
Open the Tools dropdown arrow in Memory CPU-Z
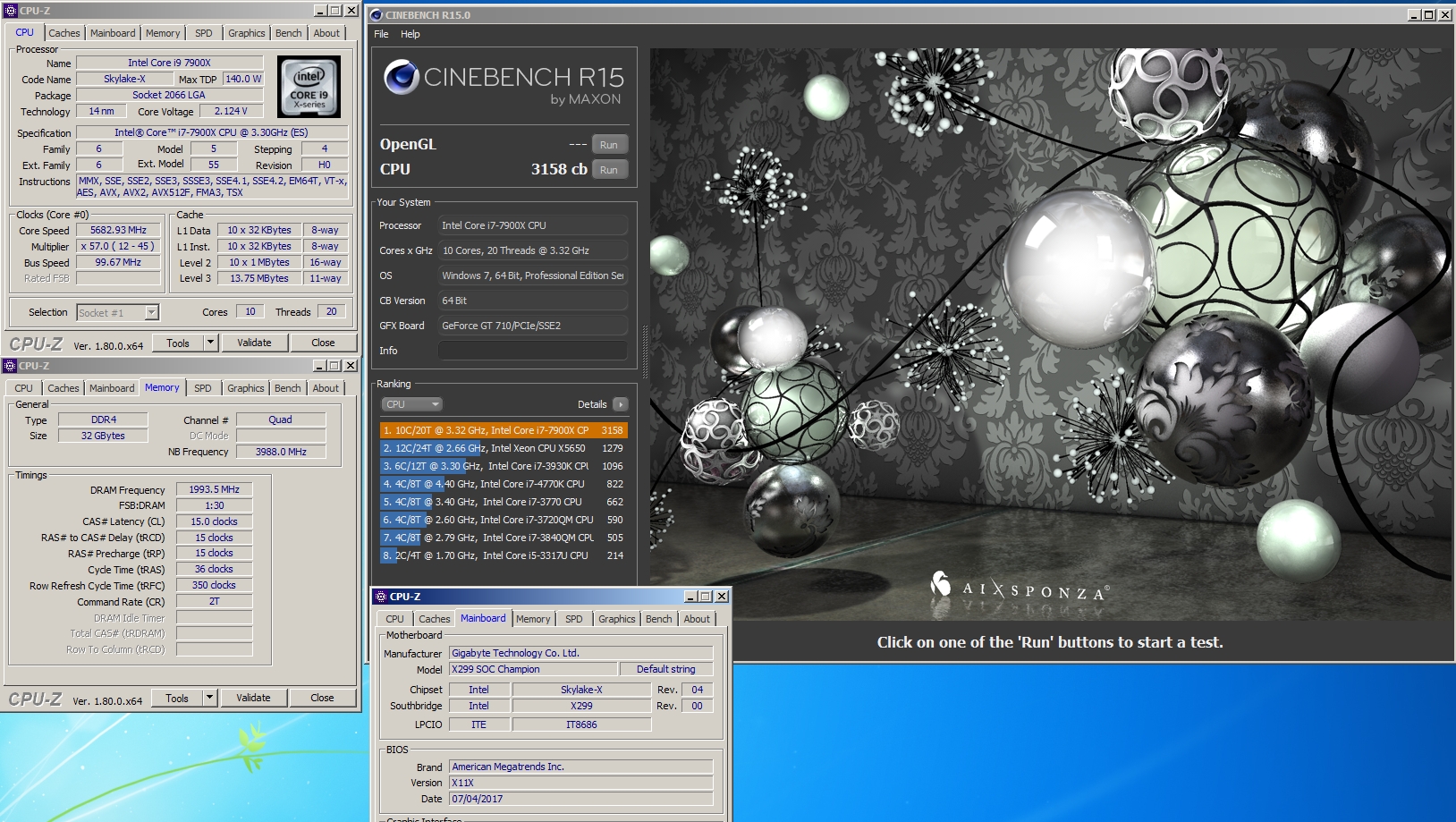coord(209,698)
